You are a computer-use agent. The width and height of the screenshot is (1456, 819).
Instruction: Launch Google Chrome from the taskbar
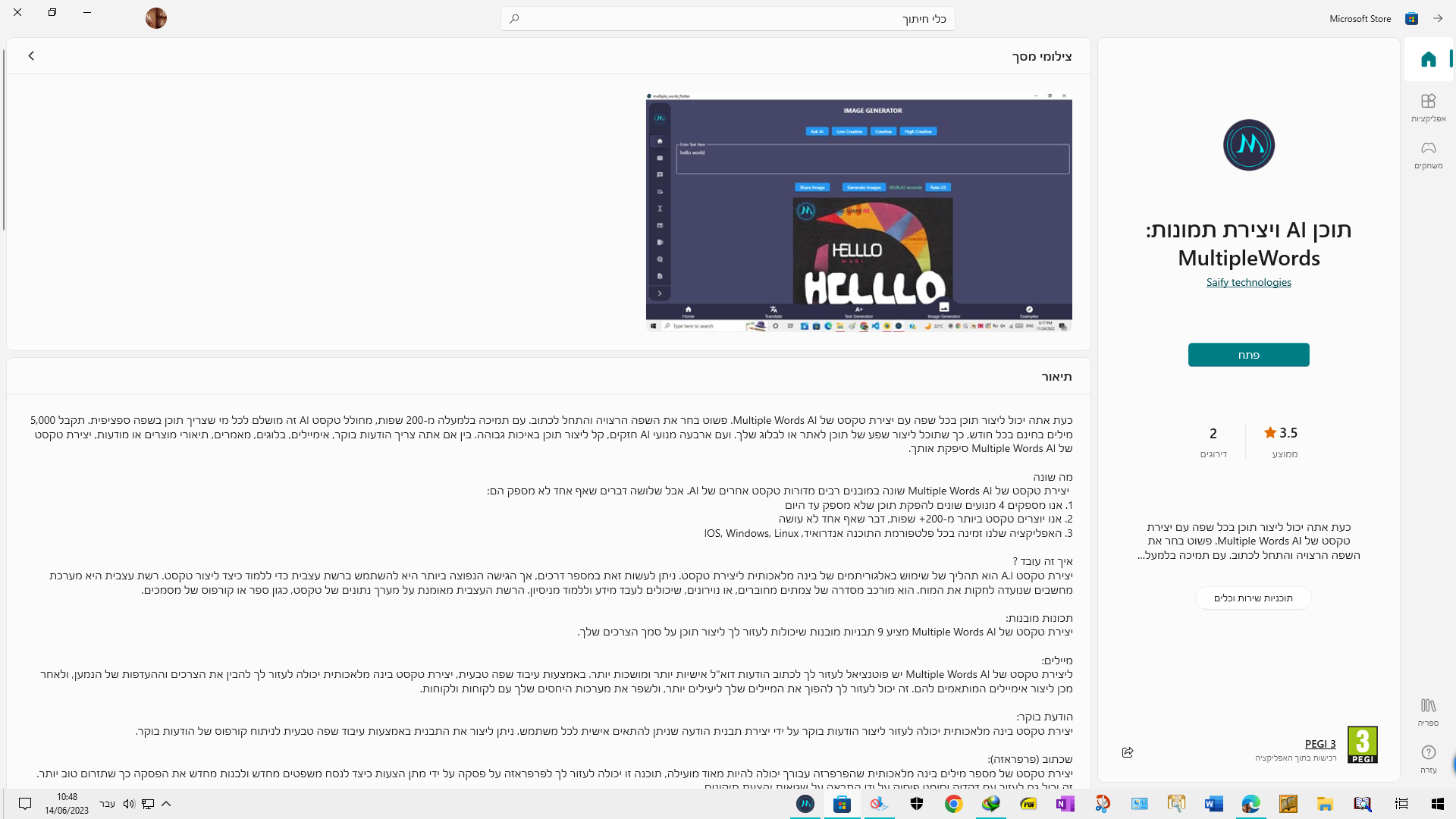click(953, 804)
